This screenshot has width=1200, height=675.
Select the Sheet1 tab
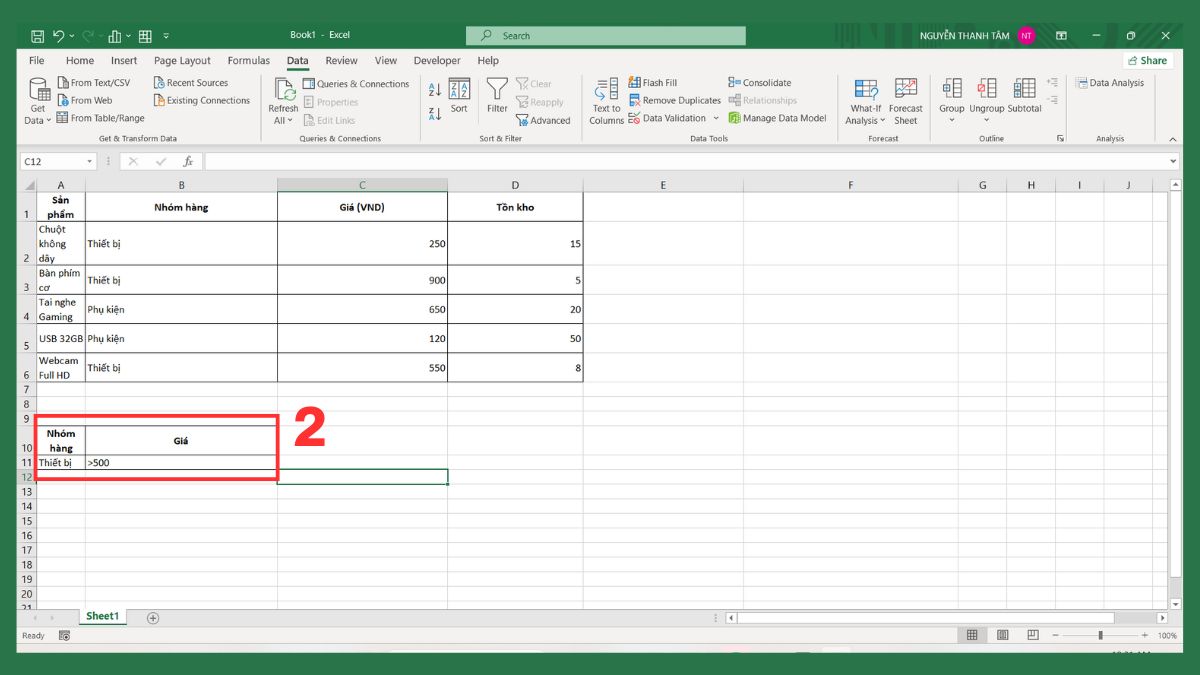coord(102,616)
